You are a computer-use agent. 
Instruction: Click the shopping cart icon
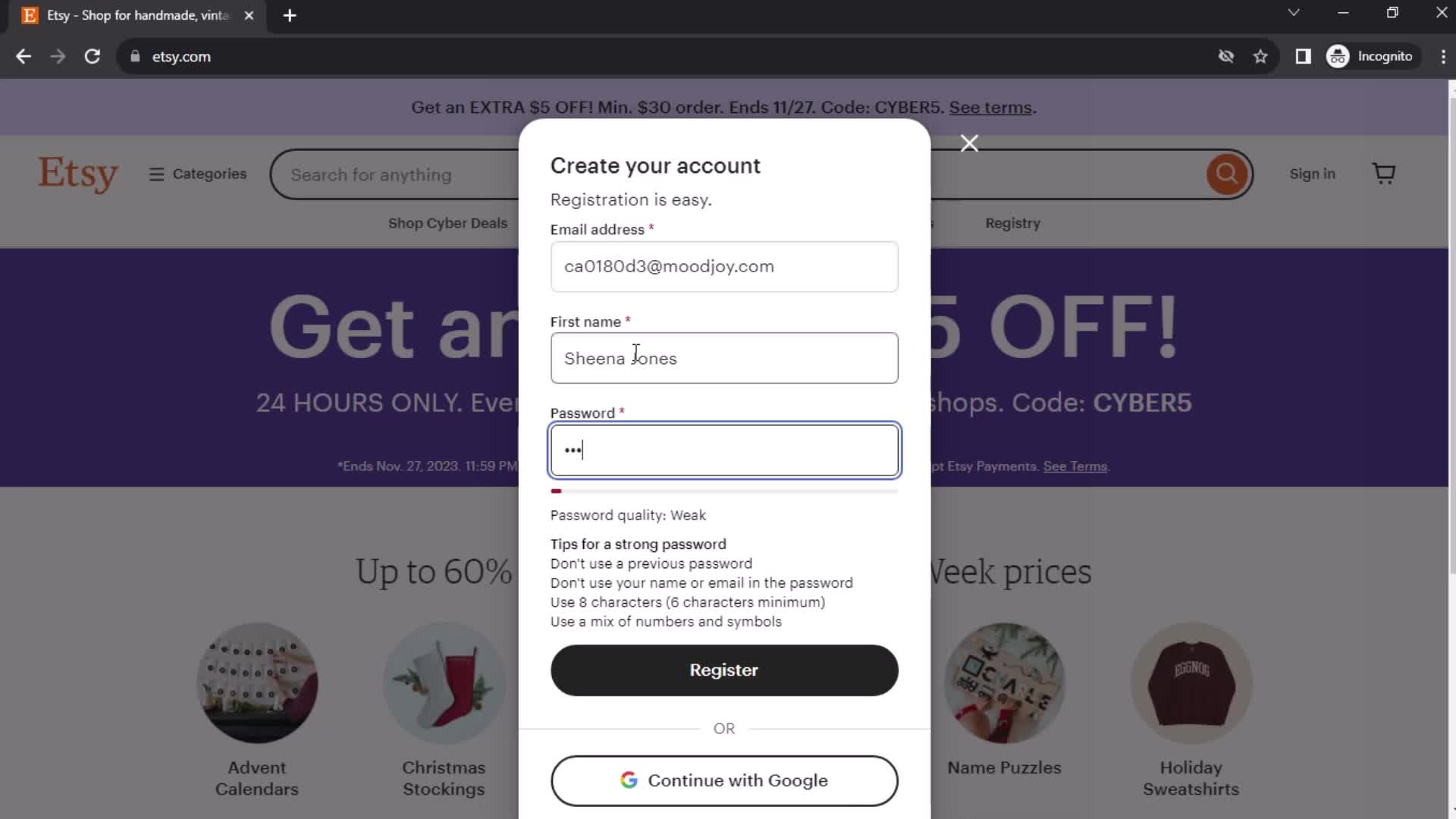click(x=1385, y=173)
